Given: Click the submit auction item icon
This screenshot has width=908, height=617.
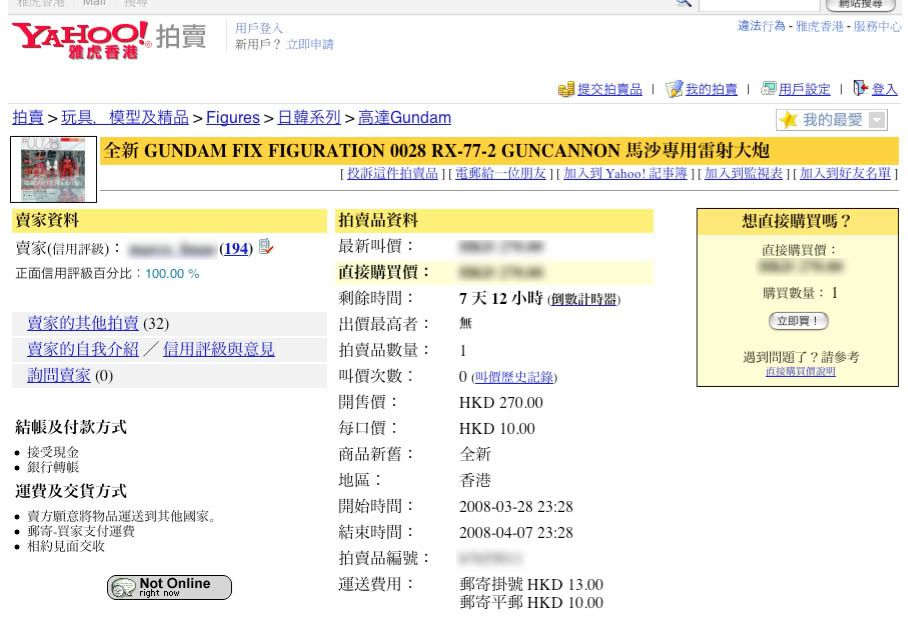Looking at the screenshot, I should tap(567, 89).
